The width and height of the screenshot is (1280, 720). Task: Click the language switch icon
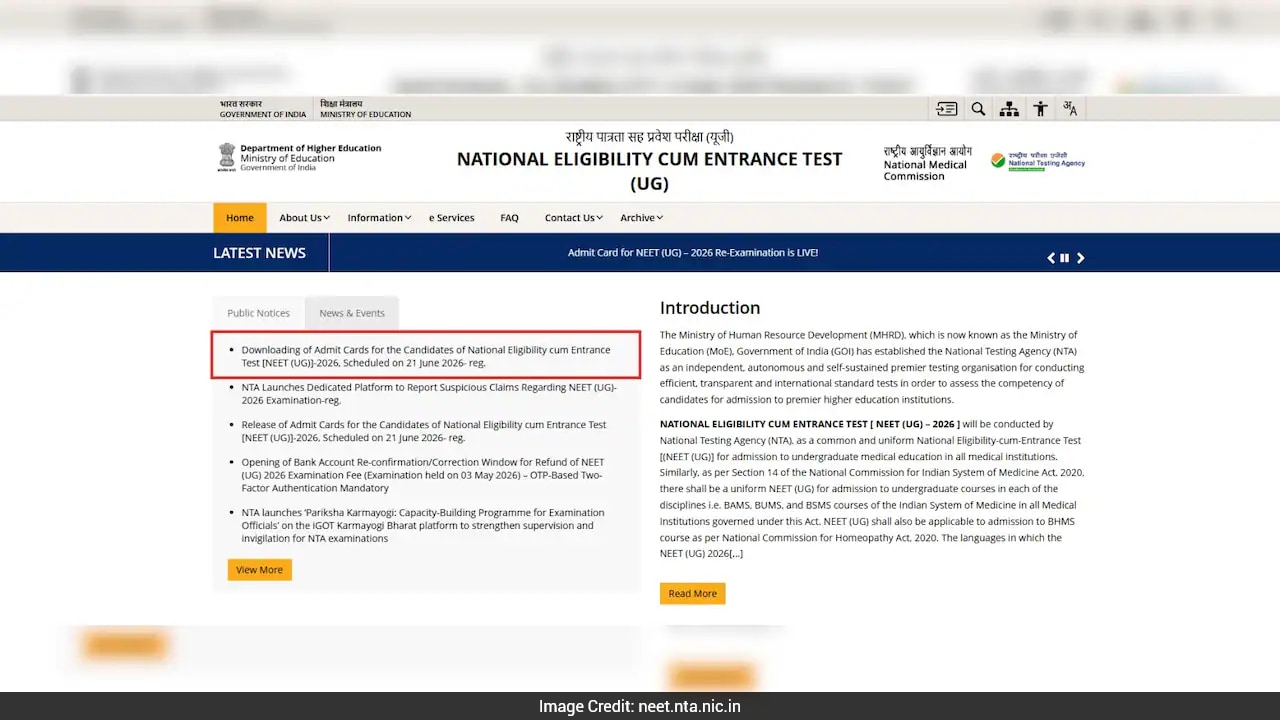pos(1070,109)
